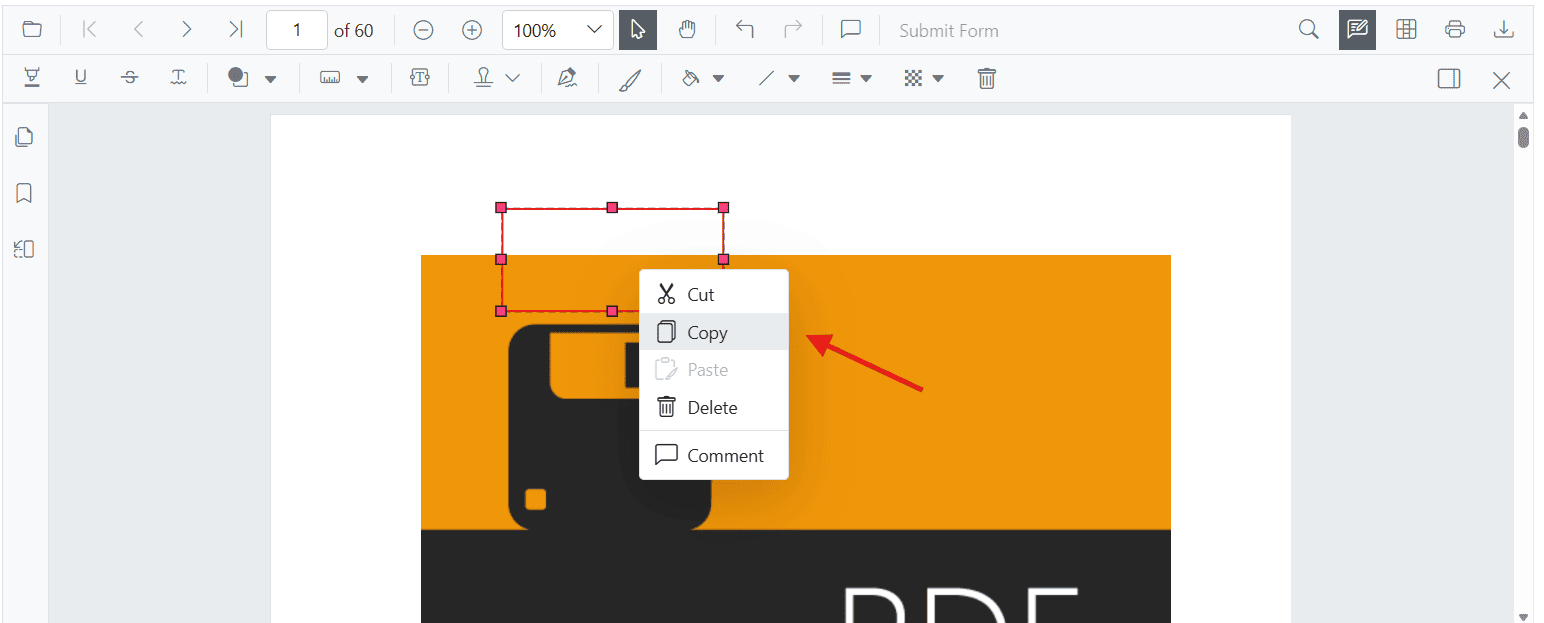
Task: Click the top-left resize handle of rectangle
Action: click(501, 207)
